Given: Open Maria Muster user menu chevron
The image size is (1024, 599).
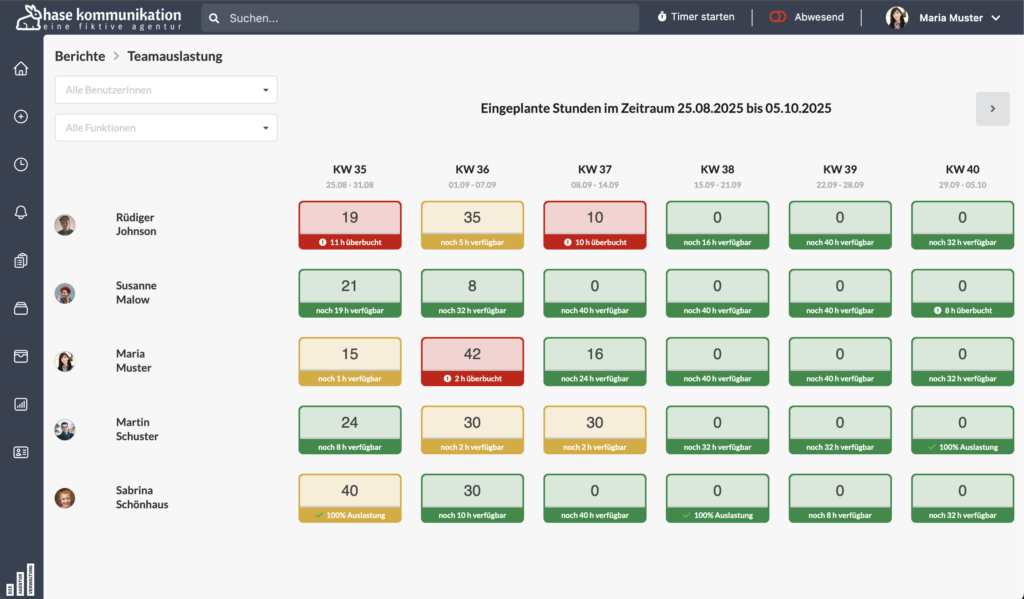Looking at the screenshot, I should click(995, 18).
